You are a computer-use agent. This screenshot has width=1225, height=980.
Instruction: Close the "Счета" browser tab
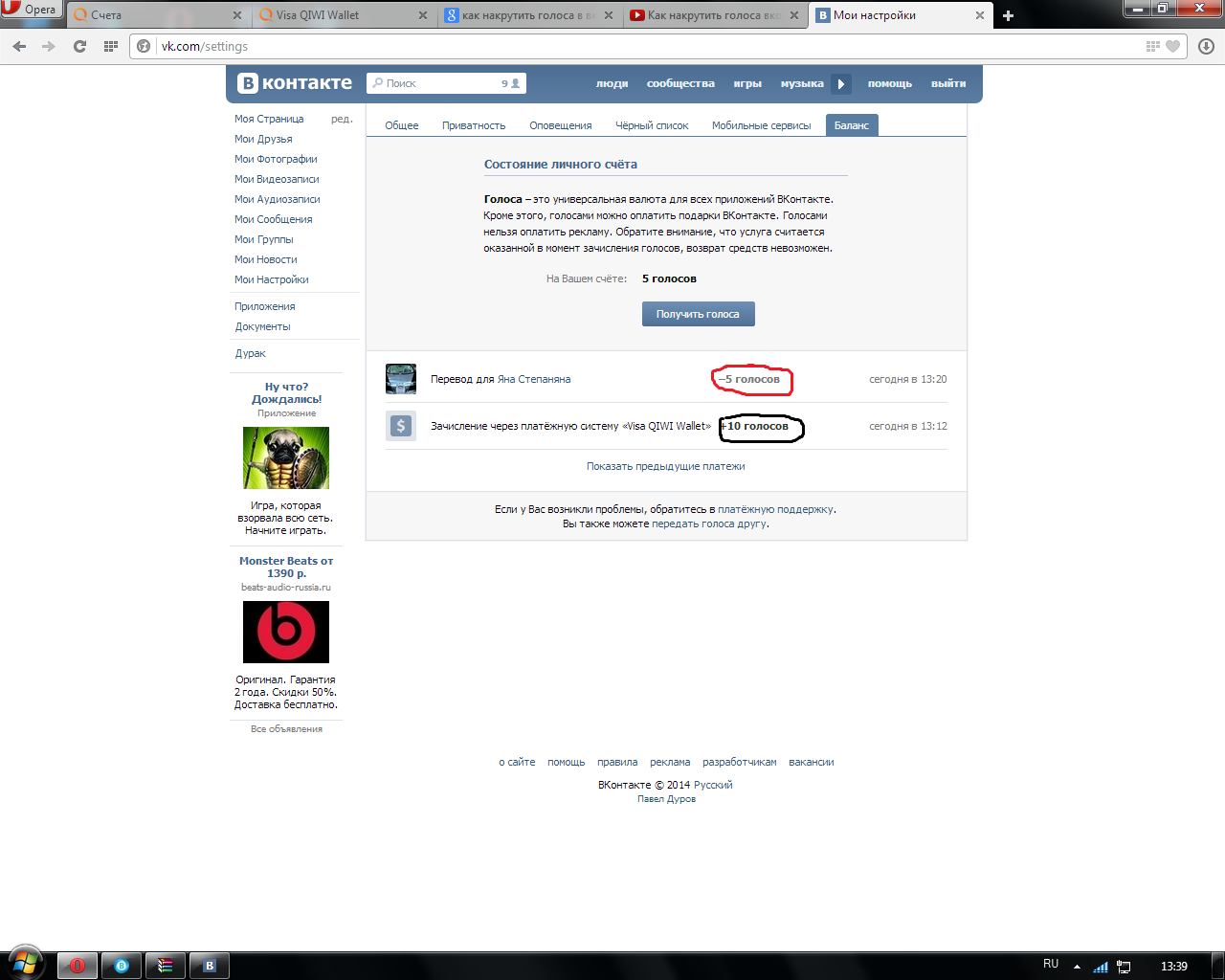237,15
